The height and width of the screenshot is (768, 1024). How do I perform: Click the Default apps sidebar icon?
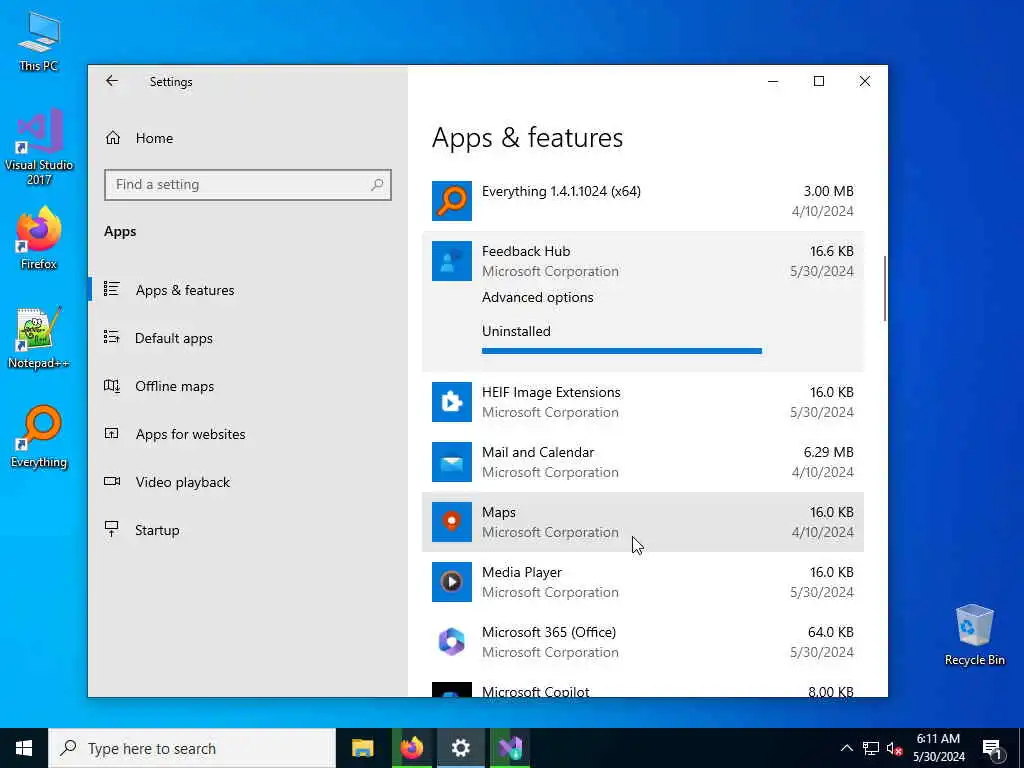pyautogui.click(x=112, y=337)
